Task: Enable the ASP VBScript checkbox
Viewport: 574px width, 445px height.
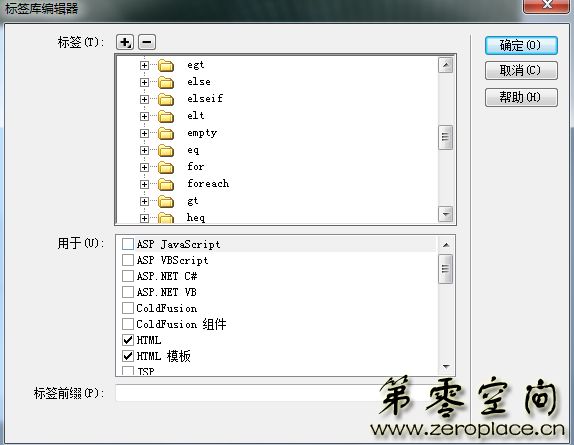Action: pyautogui.click(x=128, y=260)
